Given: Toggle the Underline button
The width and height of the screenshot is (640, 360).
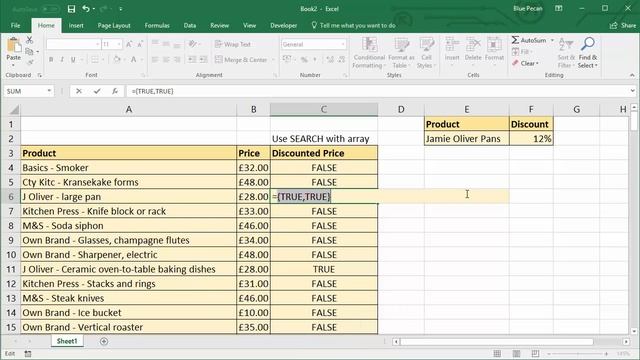Looking at the screenshot, I should (73, 60).
